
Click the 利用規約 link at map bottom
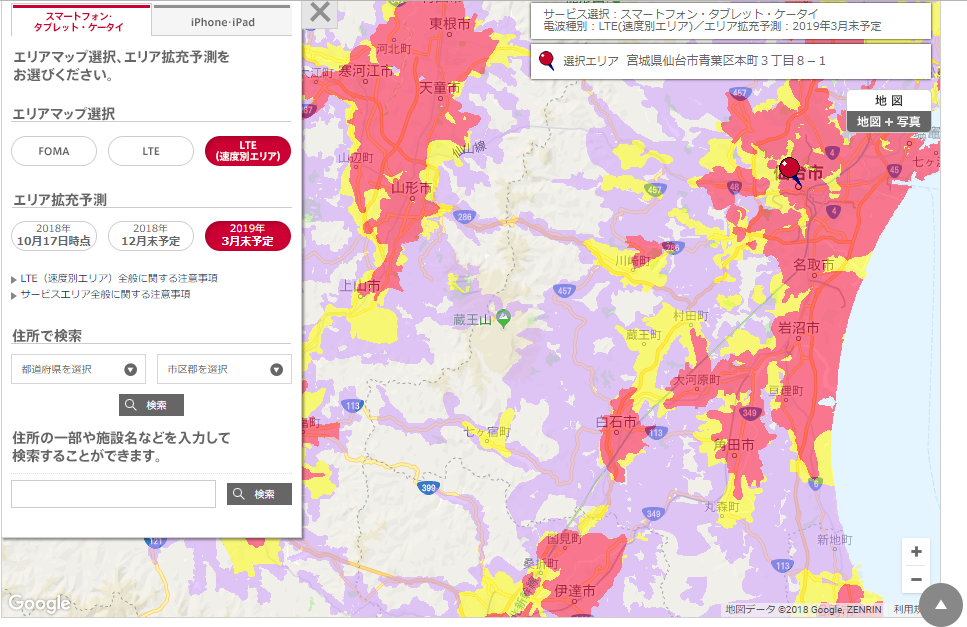[905, 609]
